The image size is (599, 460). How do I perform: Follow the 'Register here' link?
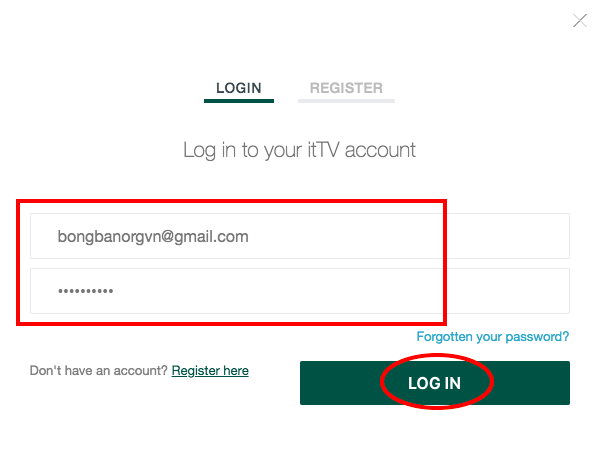pyautogui.click(x=210, y=371)
